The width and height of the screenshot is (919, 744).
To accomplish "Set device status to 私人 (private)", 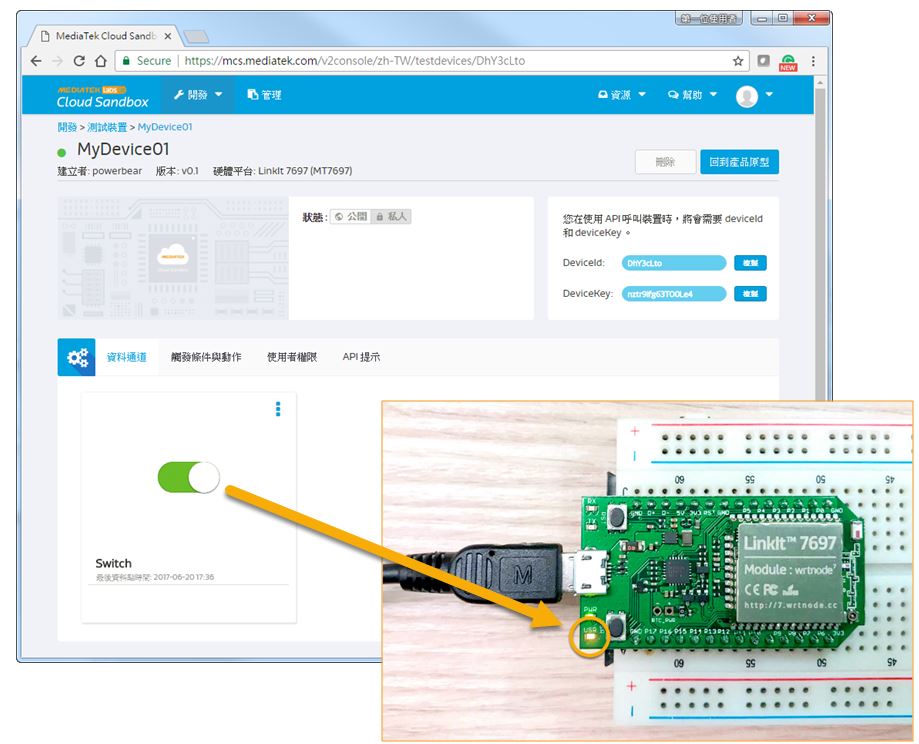I will (x=392, y=216).
